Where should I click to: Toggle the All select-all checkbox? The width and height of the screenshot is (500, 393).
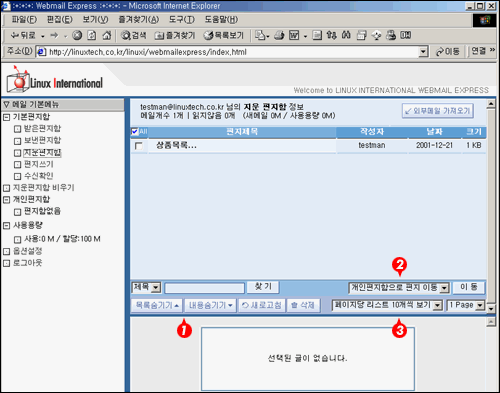[135, 132]
